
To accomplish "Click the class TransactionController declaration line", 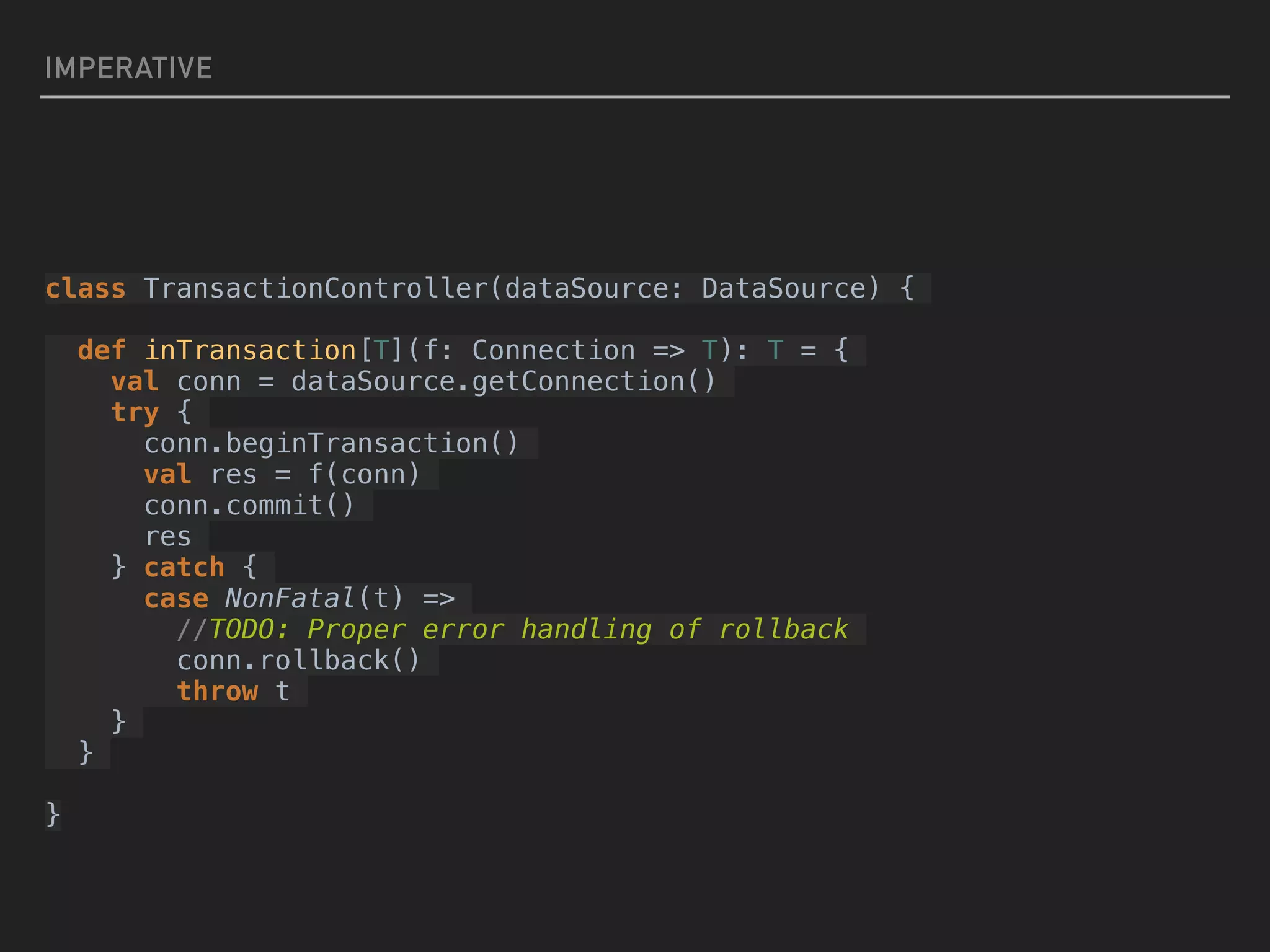I will pyautogui.click(x=480, y=288).
